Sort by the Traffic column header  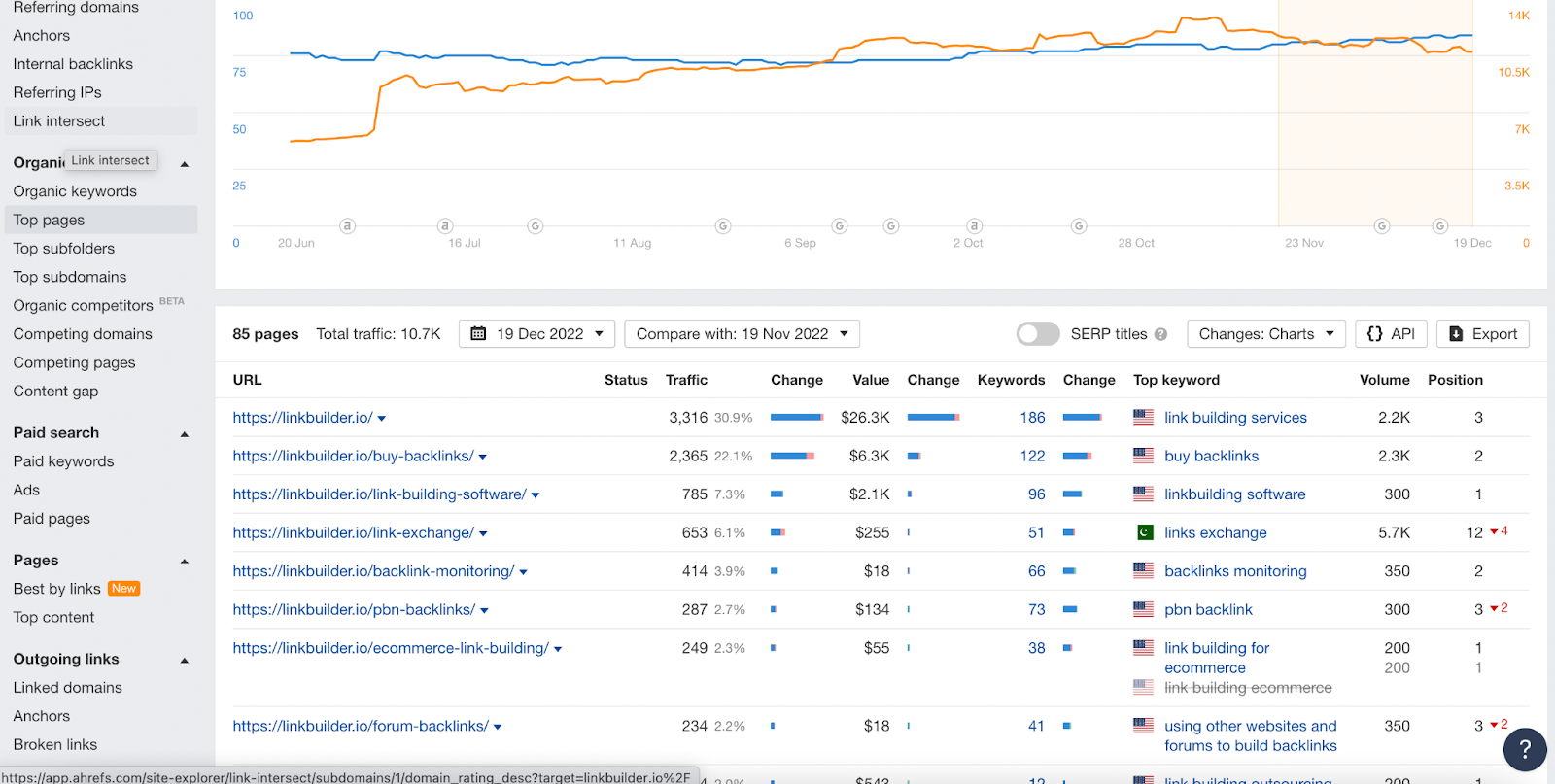[x=686, y=380]
